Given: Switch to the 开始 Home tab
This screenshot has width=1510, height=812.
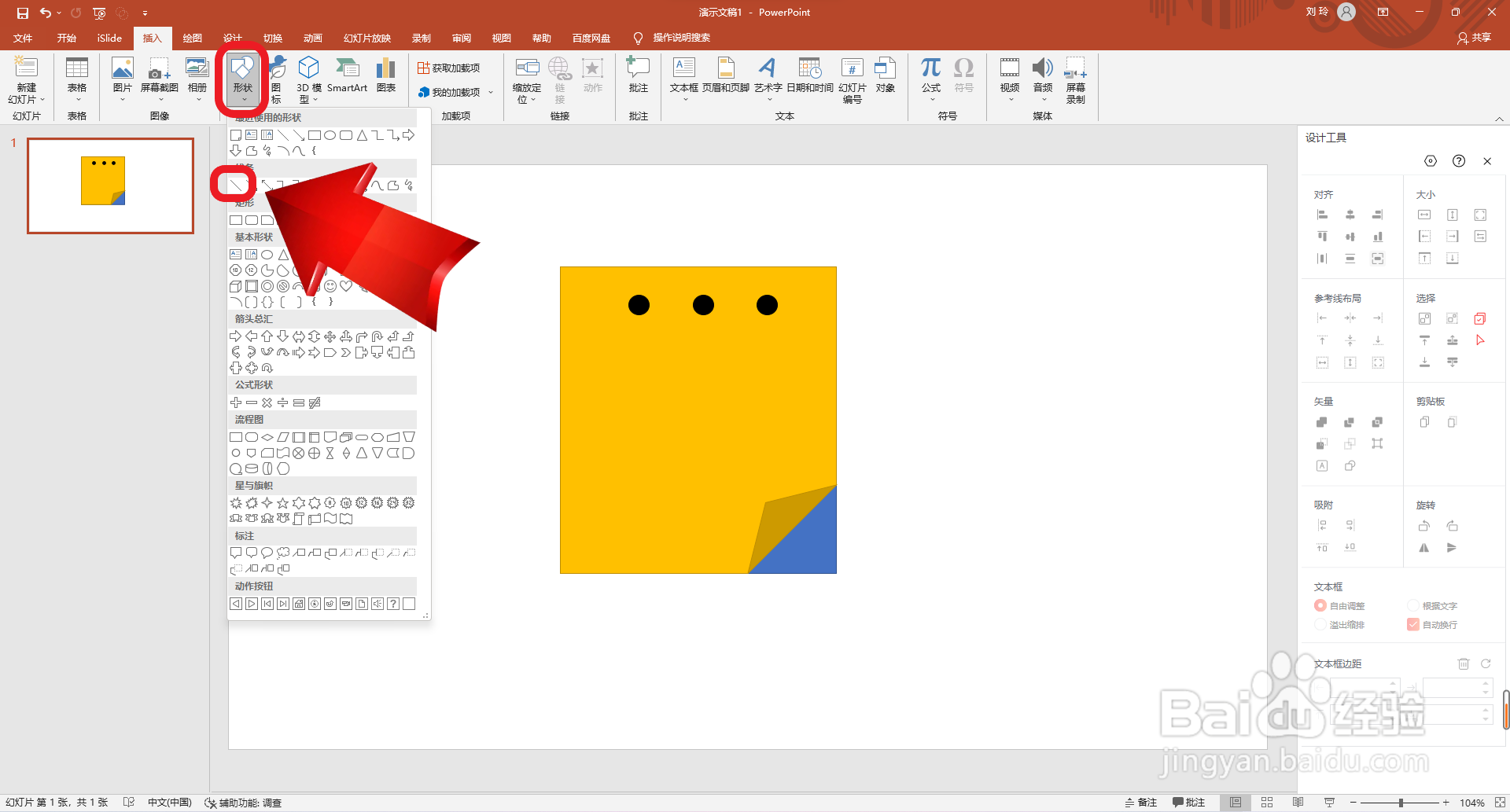Looking at the screenshot, I should click(x=67, y=38).
